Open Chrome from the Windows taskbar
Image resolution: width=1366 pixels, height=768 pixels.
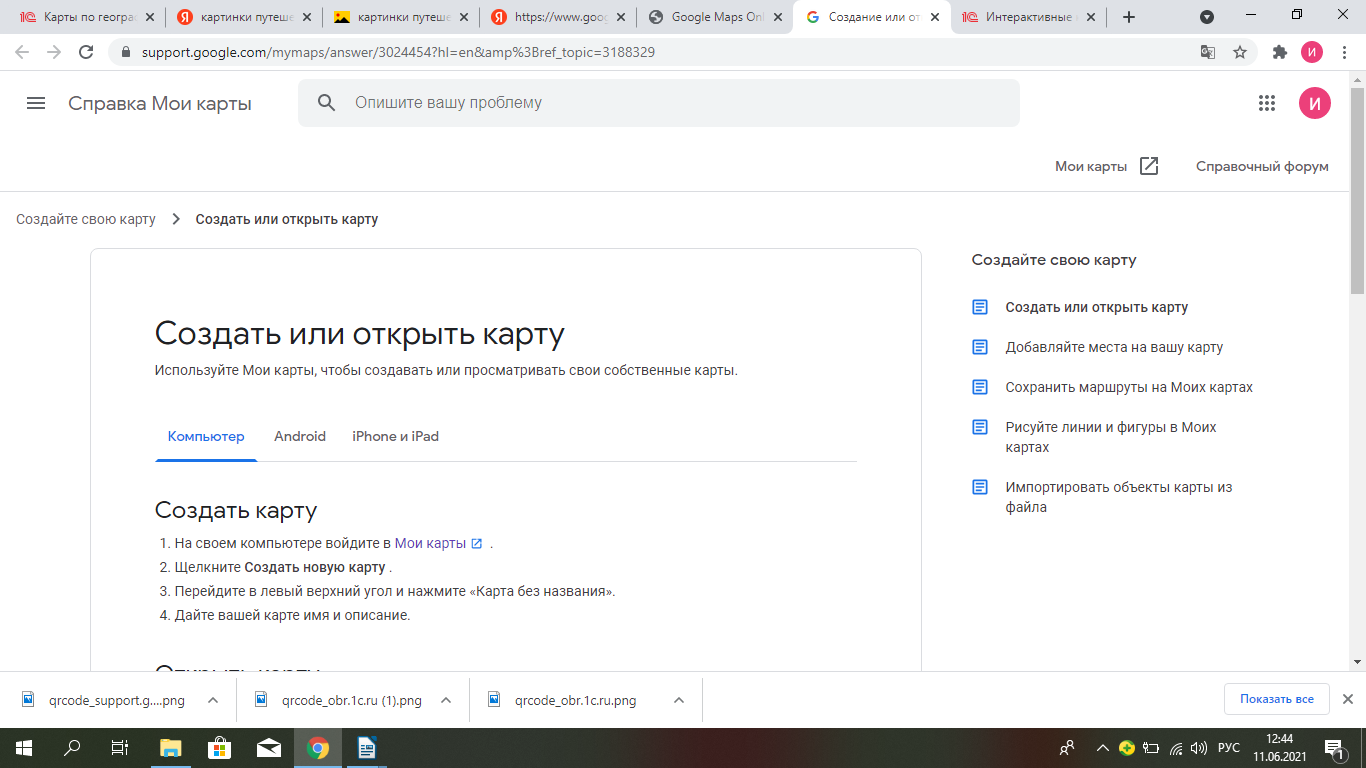pos(318,748)
